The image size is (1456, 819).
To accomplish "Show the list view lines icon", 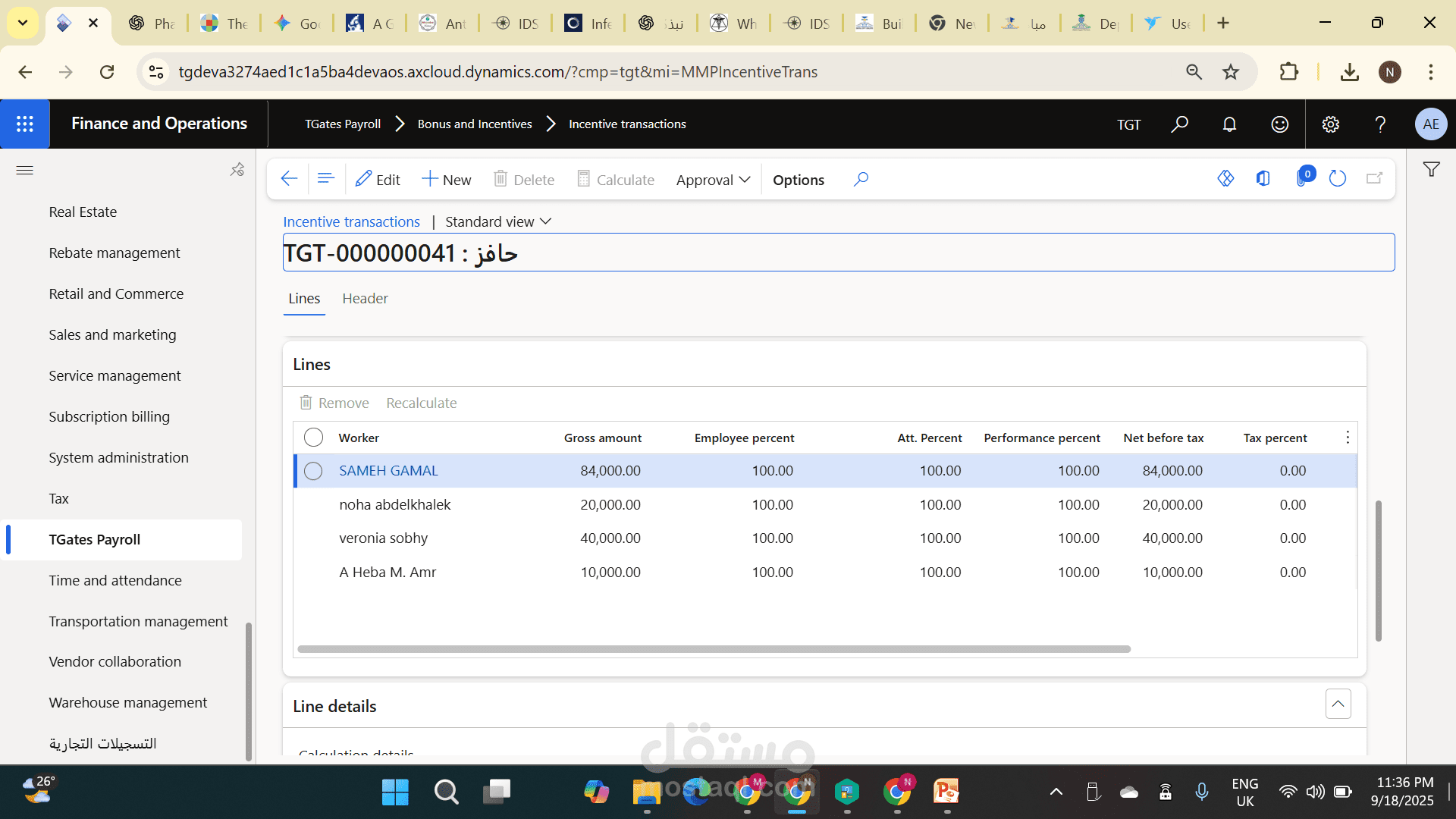I will [326, 179].
